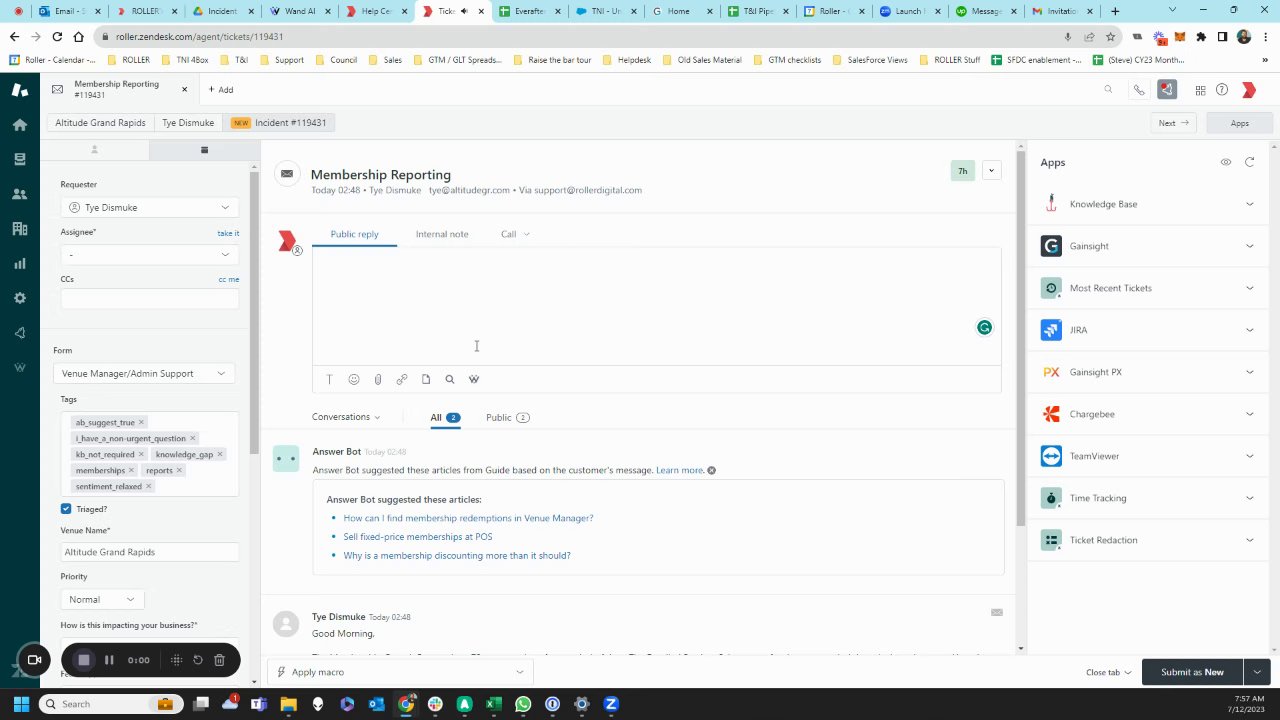Refresh apps using the reload icon
This screenshot has height=720, width=1280.
[x=1249, y=162]
